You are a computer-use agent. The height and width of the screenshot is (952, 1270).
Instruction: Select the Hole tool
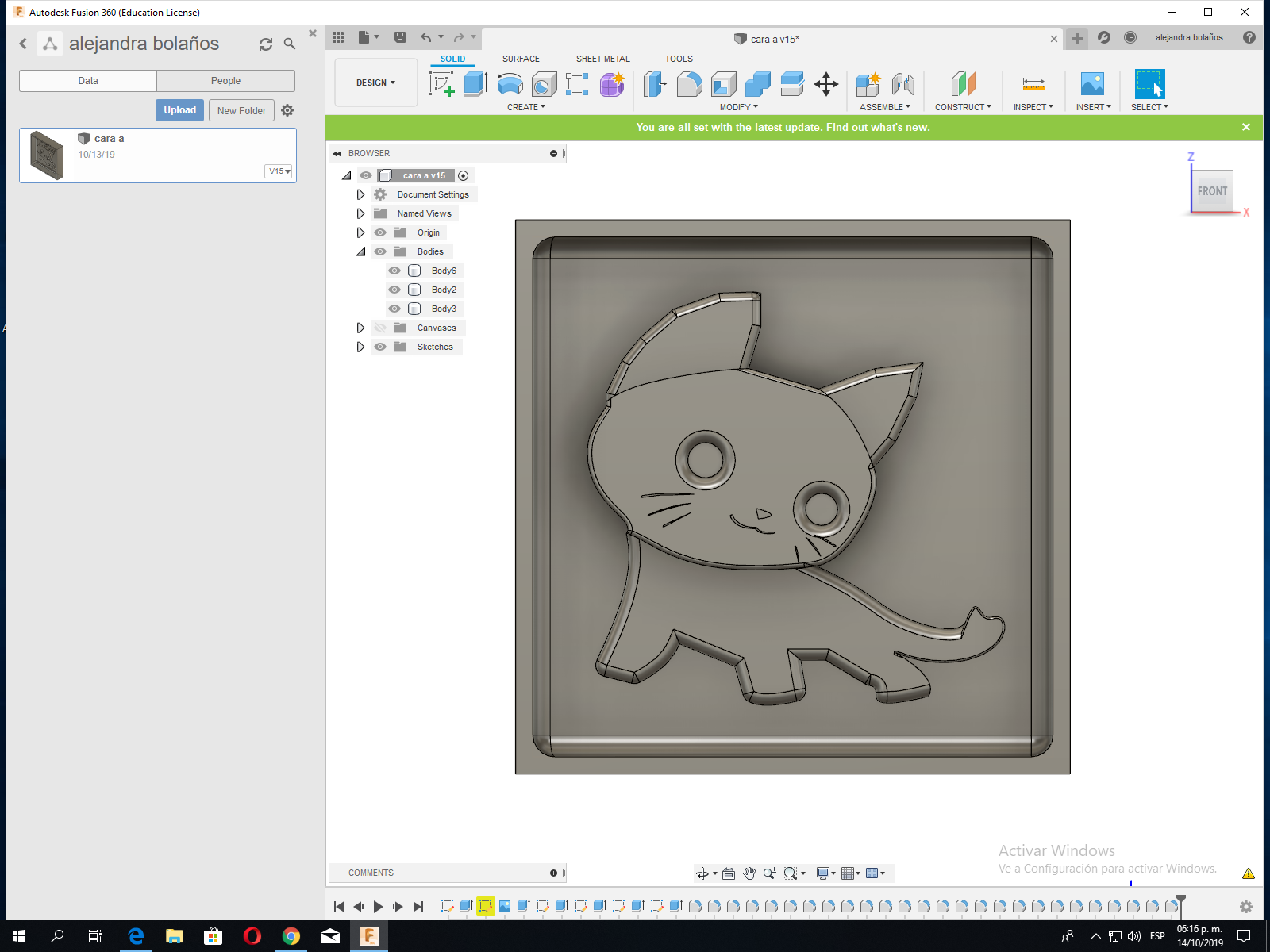pos(544,84)
